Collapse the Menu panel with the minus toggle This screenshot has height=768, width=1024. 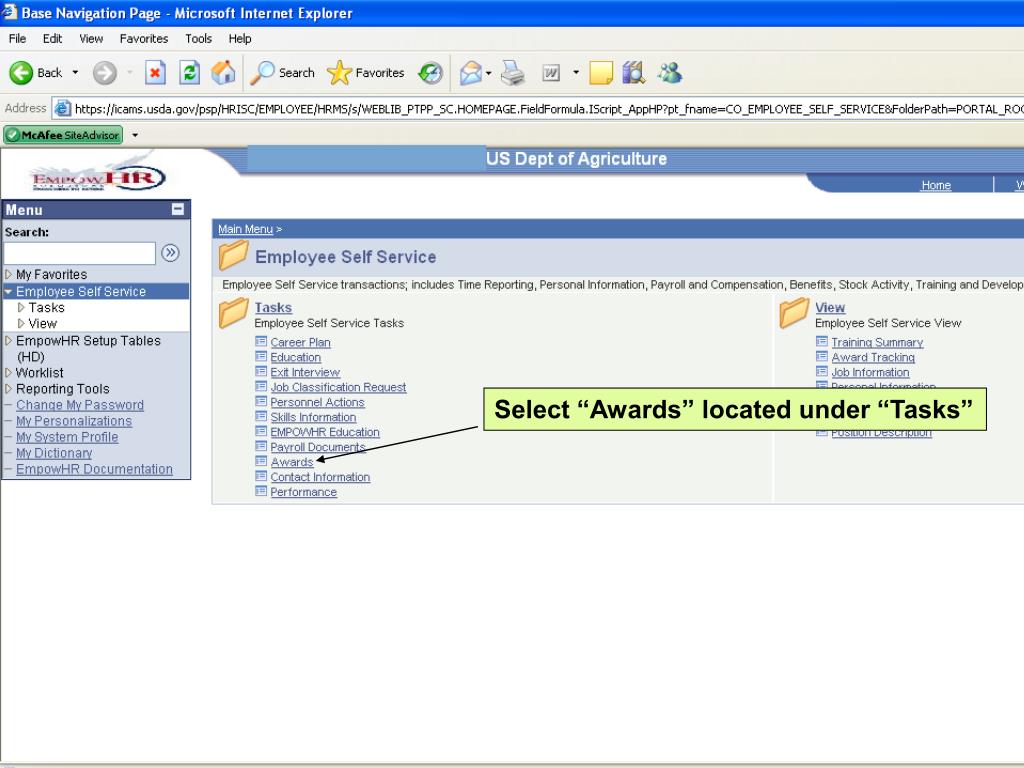click(x=178, y=209)
